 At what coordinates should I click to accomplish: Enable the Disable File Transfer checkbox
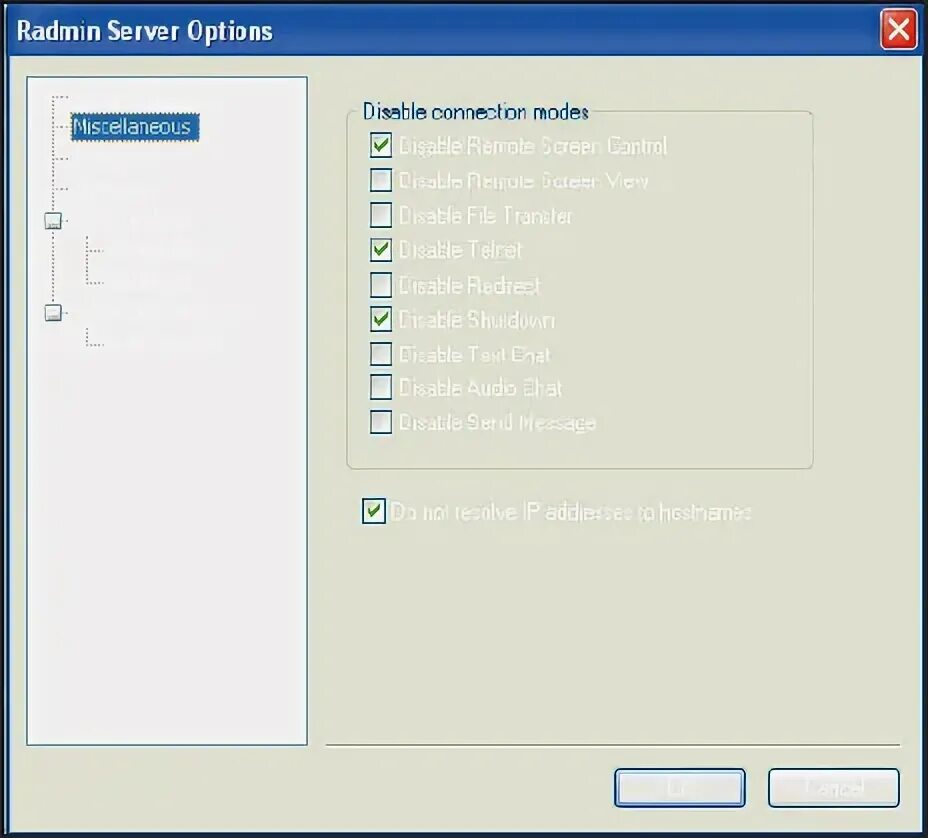(381, 215)
